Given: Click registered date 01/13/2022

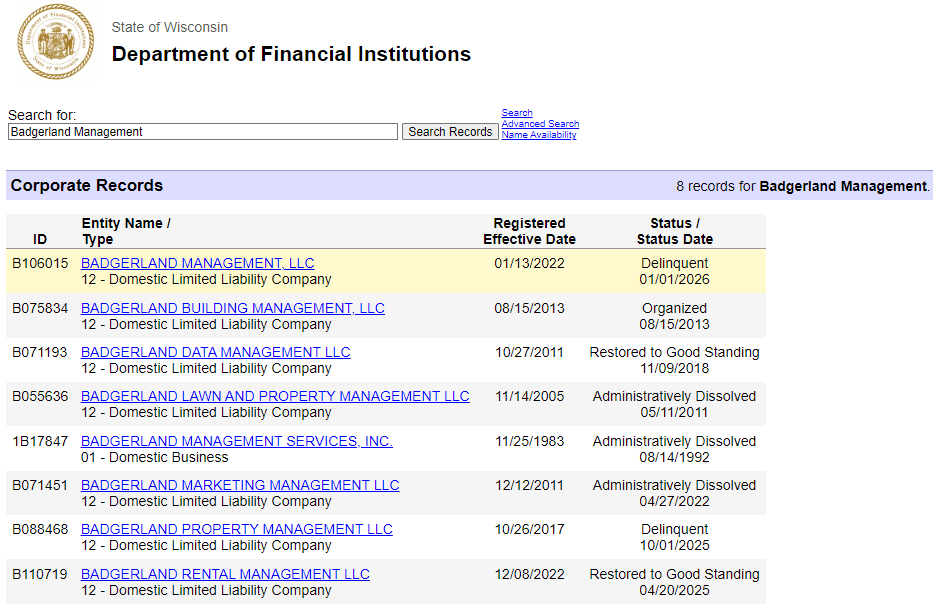Looking at the screenshot, I should tap(529, 263).
